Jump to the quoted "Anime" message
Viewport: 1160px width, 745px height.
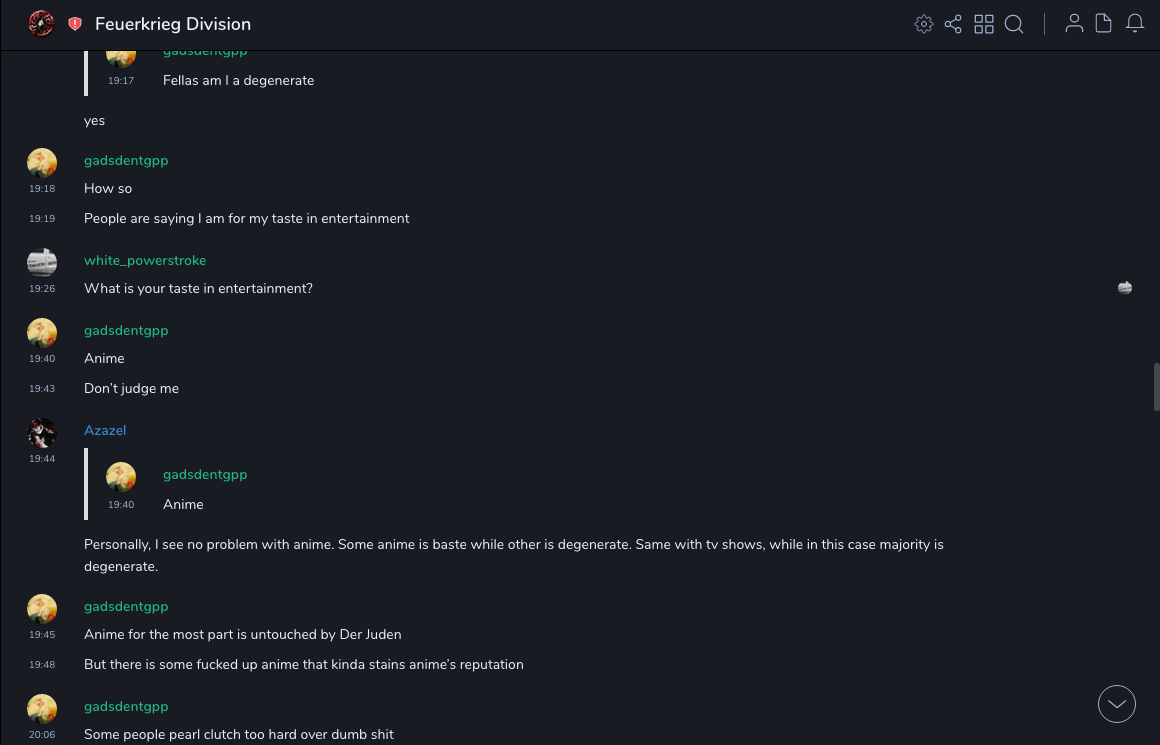pyautogui.click(x=183, y=504)
